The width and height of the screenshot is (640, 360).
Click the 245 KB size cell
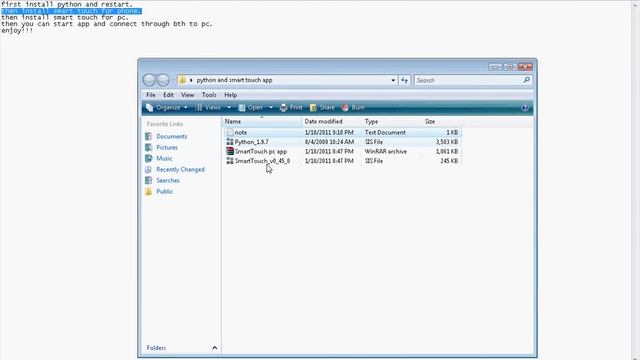449,161
